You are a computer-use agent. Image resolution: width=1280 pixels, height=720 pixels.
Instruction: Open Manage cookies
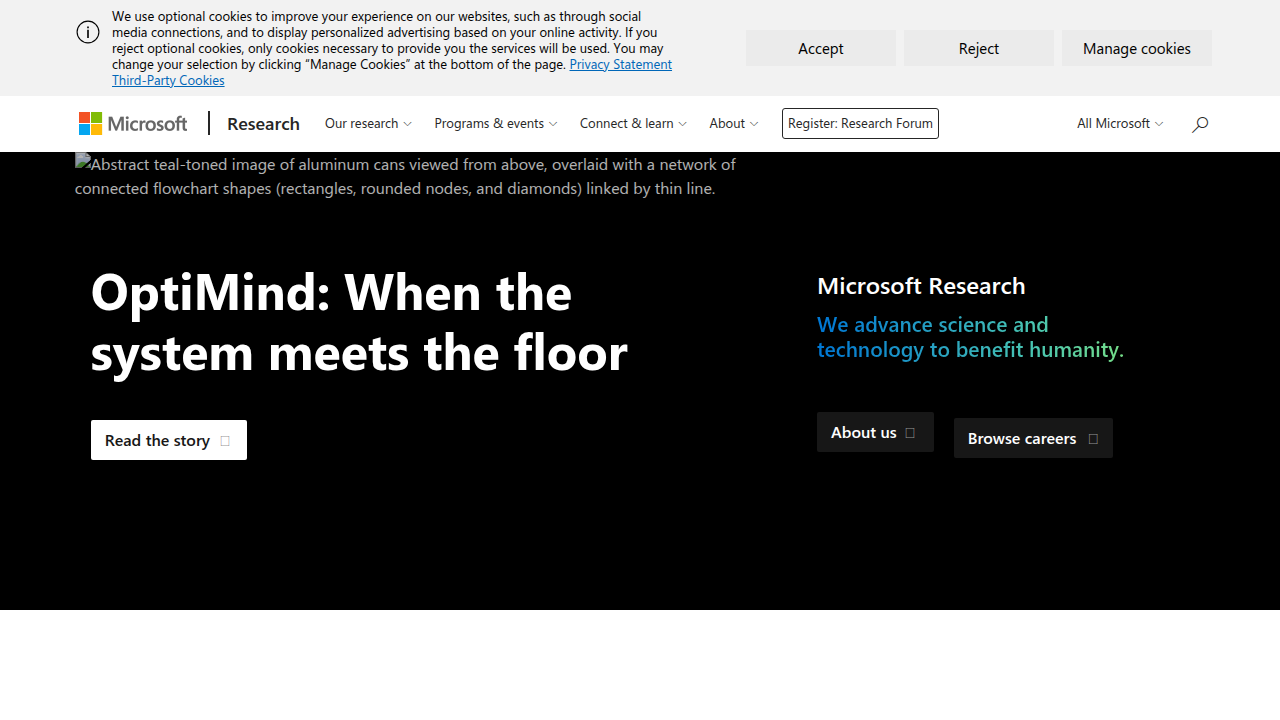click(1137, 48)
